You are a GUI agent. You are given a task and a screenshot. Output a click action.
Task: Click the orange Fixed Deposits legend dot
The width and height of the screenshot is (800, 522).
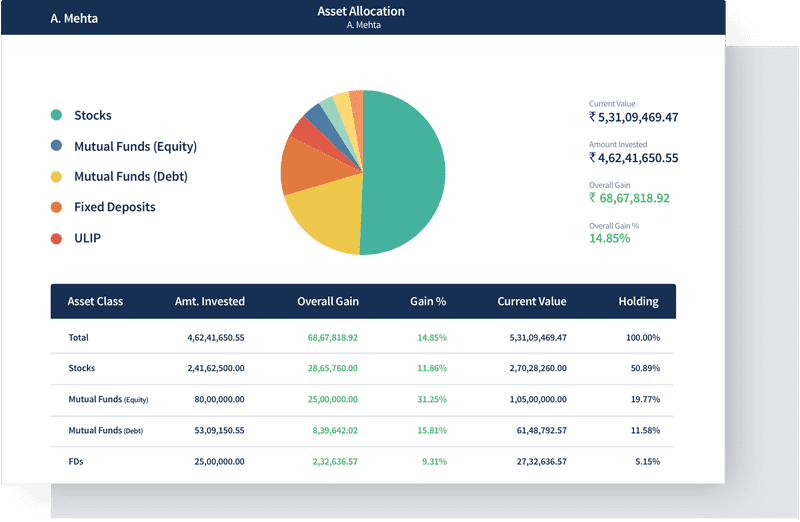56,207
